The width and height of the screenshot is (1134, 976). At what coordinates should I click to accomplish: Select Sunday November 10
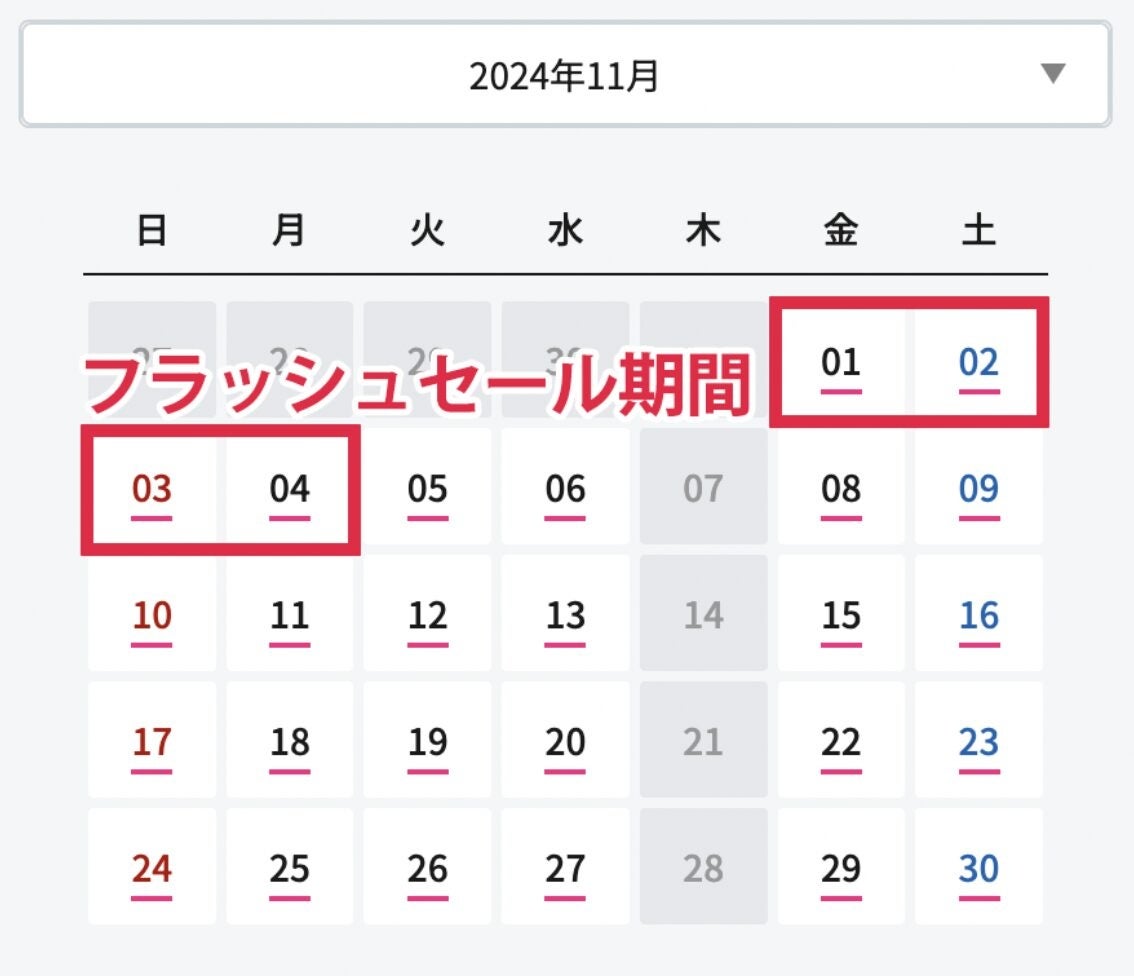152,615
